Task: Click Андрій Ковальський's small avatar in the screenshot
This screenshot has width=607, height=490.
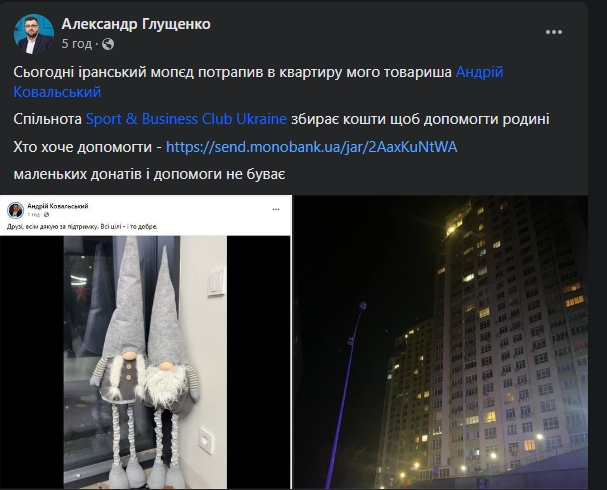Action: pyautogui.click(x=15, y=210)
